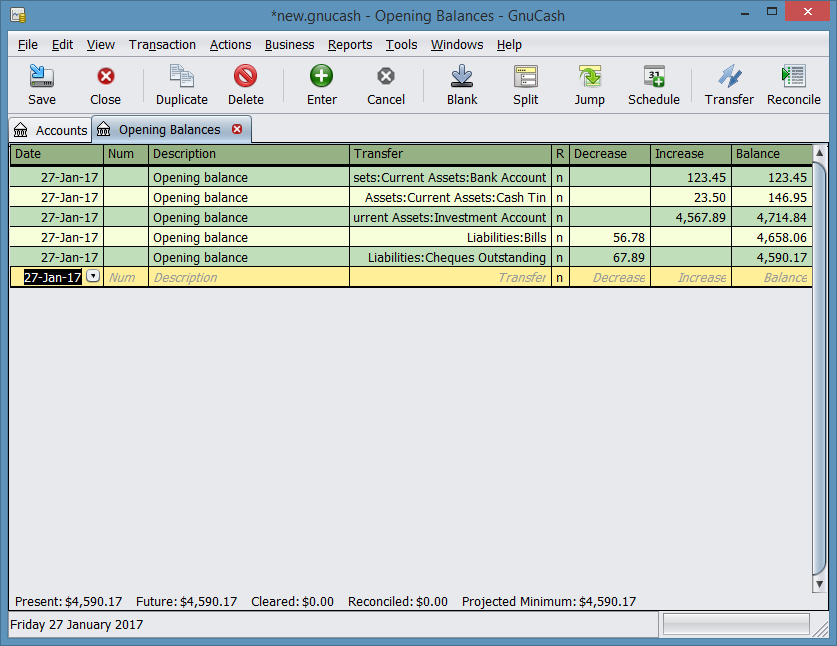Select the Liabilities:Bills transfer cell
The image size is (837, 646).
[x=451, y=238]
